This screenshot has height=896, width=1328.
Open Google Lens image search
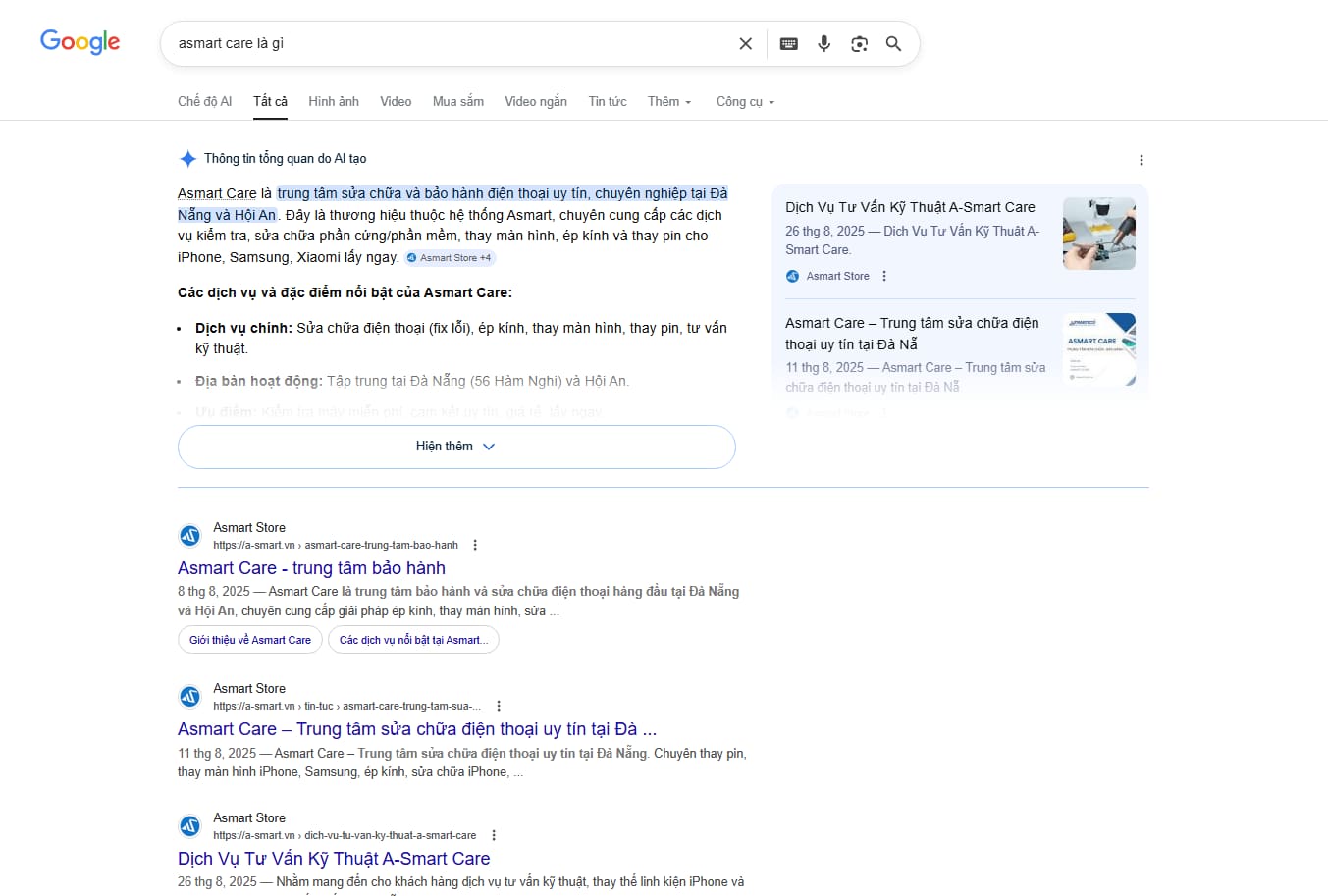[x=859, y=44]
